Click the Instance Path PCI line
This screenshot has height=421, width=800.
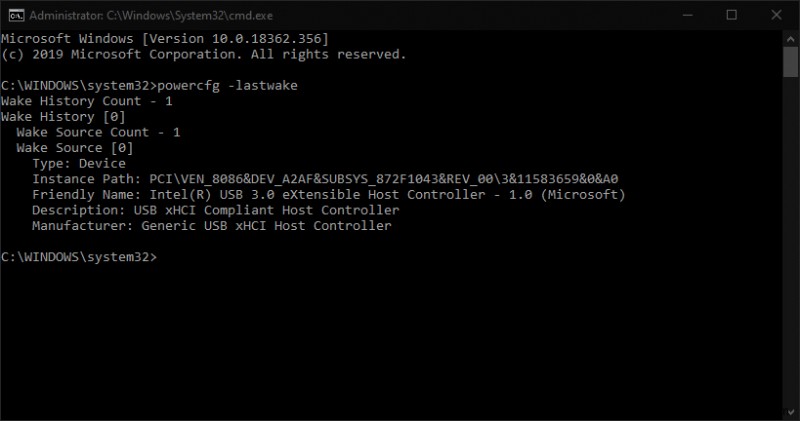[x=325, y=179]
